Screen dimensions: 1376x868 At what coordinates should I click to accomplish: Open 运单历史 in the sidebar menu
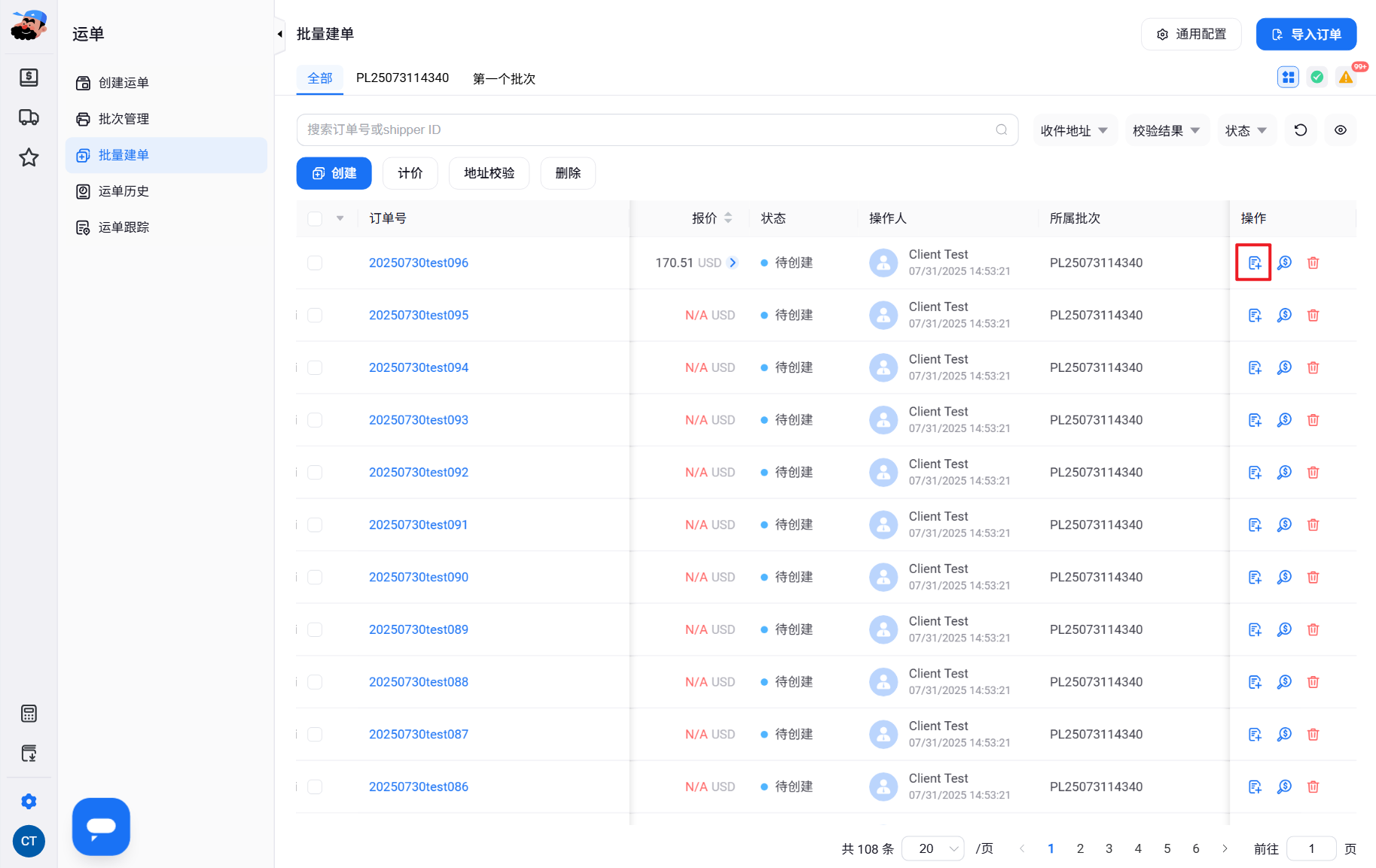coord(166,191)
